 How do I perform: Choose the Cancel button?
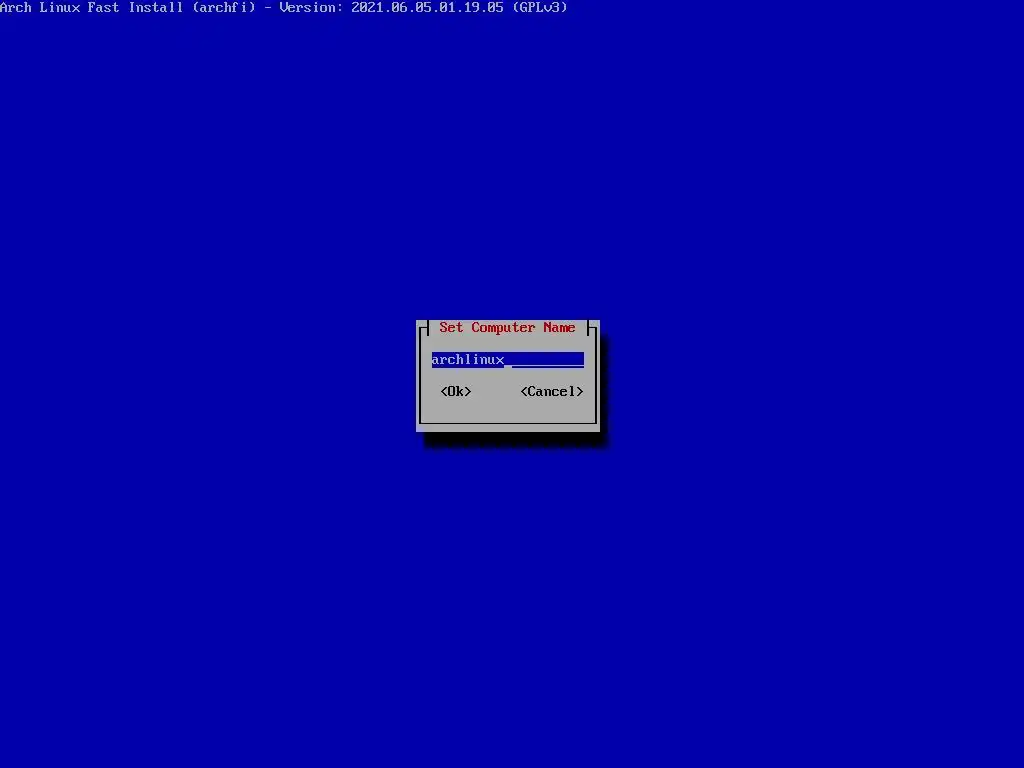click(552, 391)
